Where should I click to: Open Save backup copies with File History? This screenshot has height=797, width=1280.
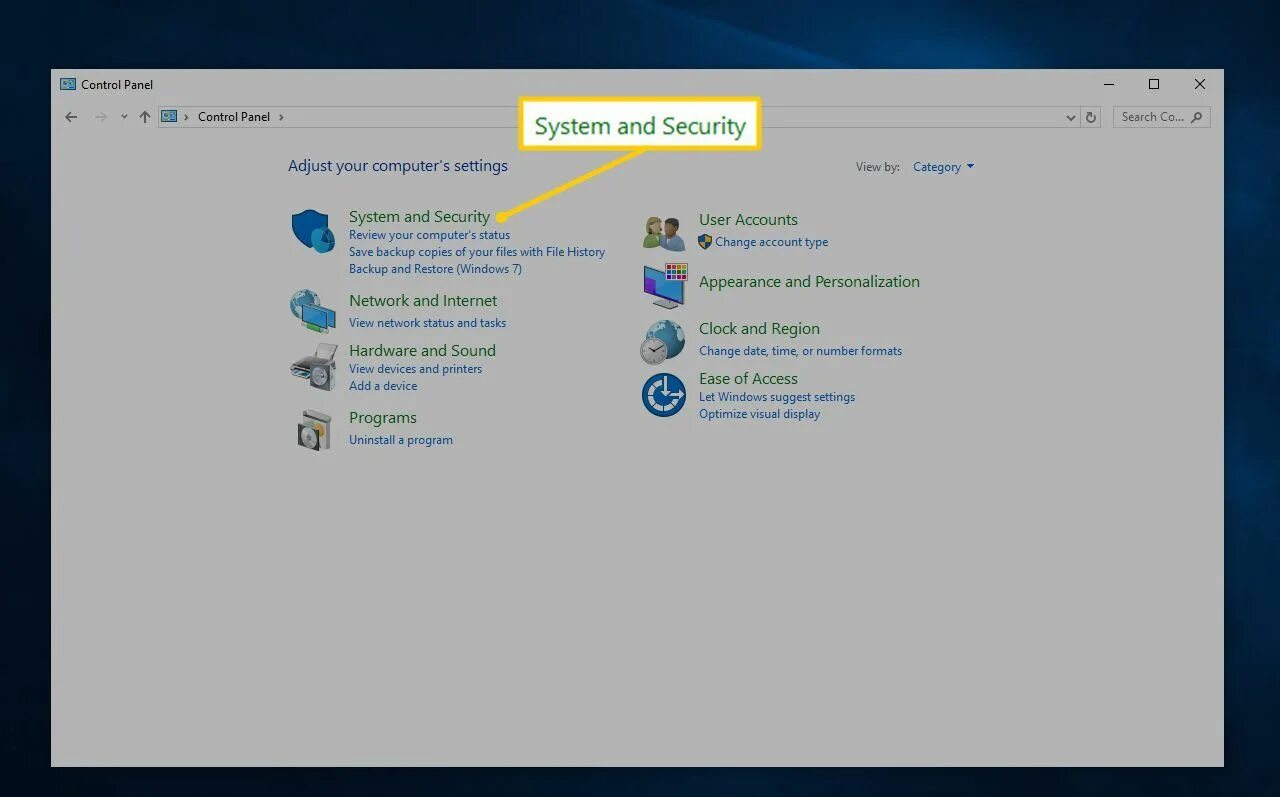pos(477,252)
